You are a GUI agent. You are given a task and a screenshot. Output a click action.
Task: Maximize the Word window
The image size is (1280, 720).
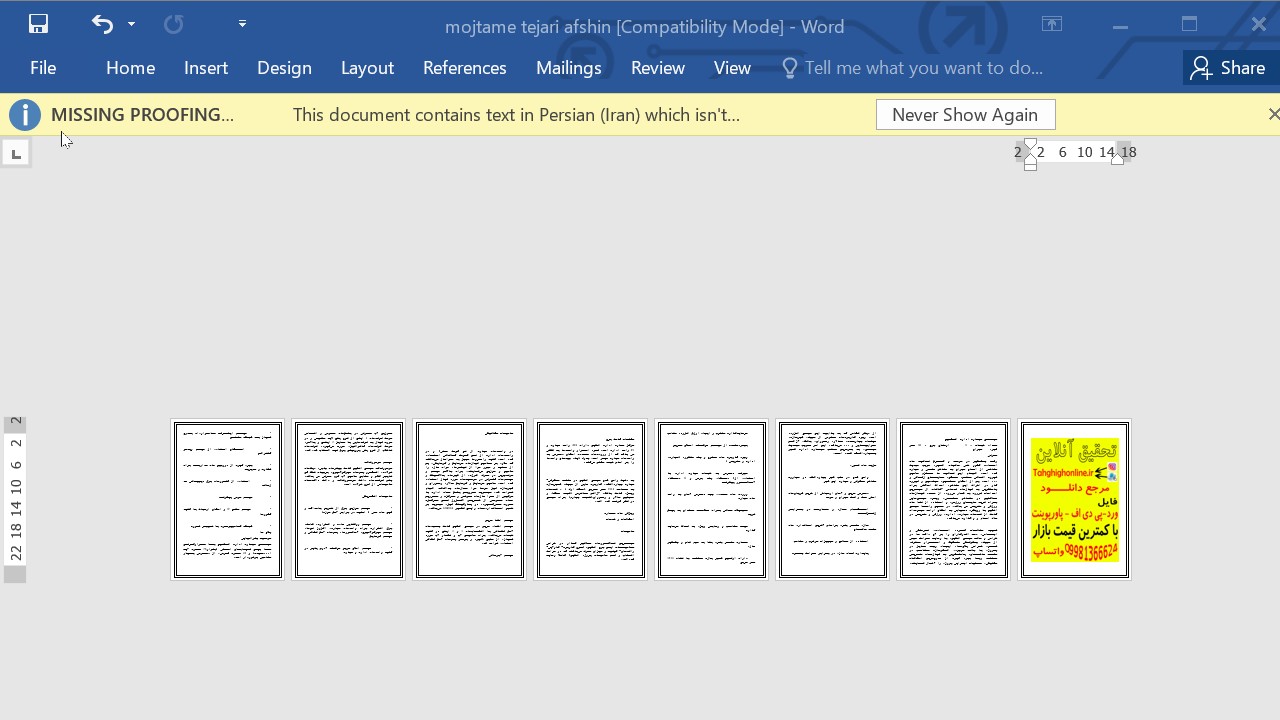pos(1189,25)
